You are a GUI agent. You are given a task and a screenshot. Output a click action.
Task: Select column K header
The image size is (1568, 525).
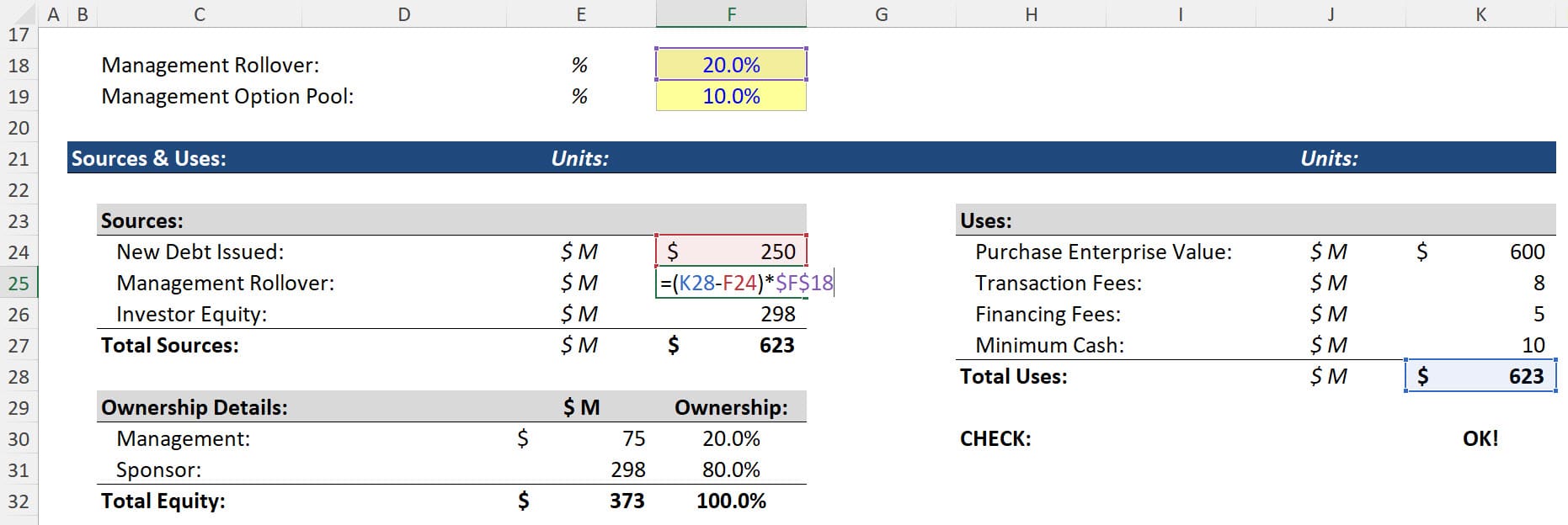tap(1480, 13)
